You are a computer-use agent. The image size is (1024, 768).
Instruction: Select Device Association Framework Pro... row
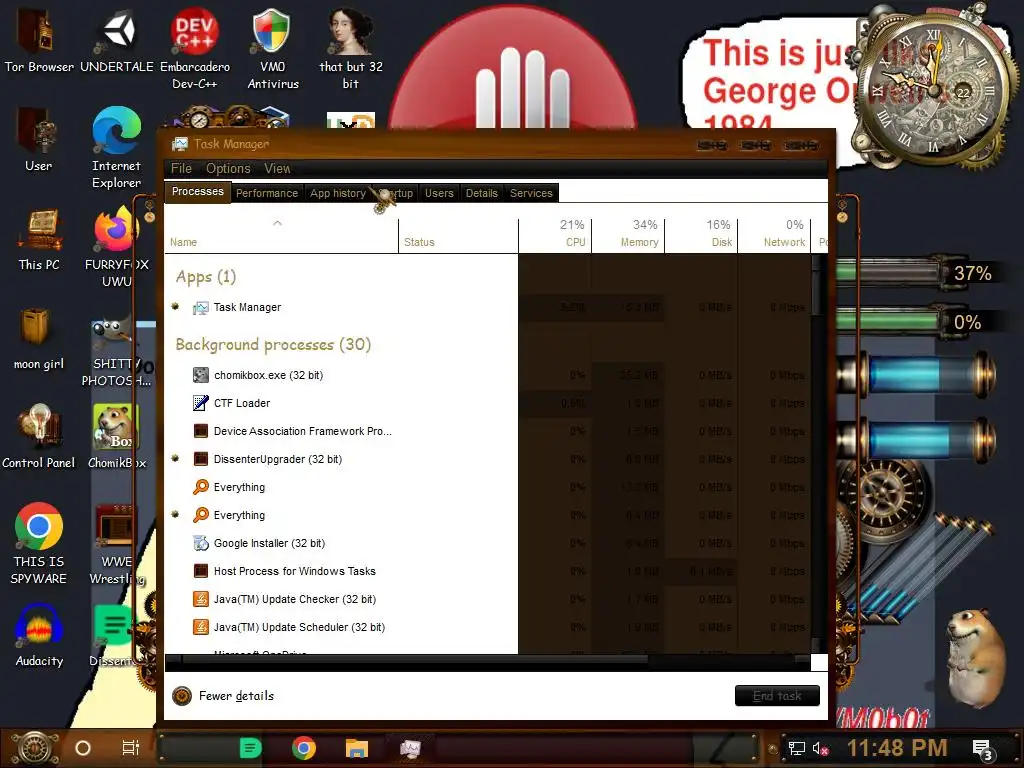487,431
